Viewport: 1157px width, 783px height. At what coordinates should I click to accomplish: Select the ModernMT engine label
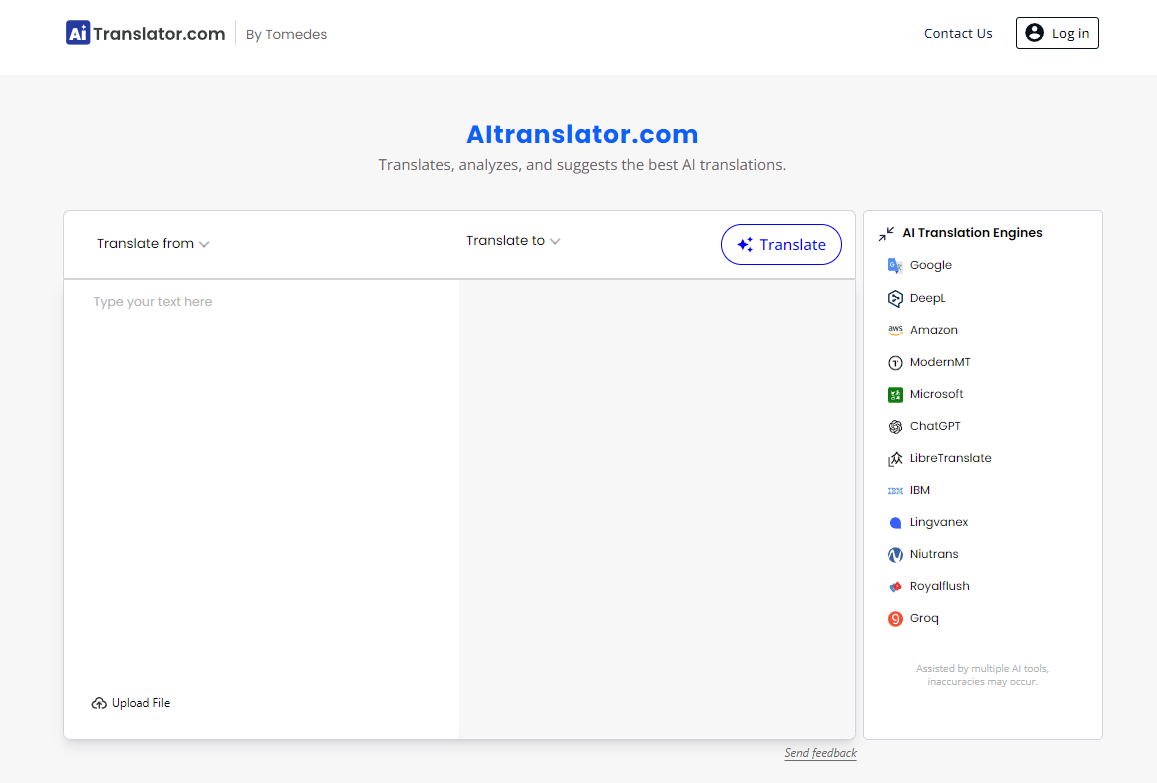[x=940, y=362]
